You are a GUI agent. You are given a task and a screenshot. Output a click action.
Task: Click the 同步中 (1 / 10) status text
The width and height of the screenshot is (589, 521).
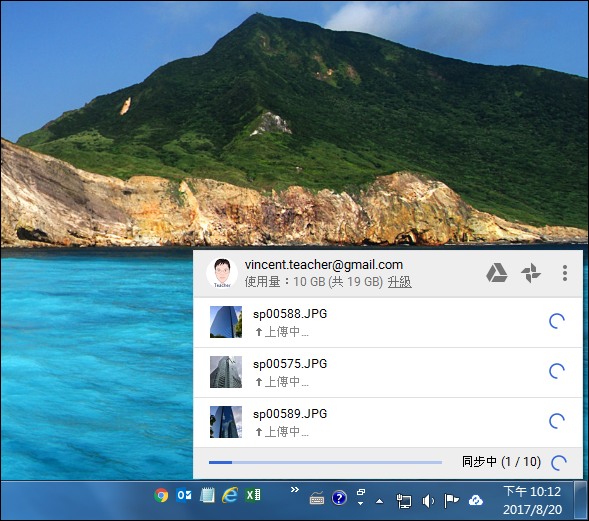click(501, 462)
